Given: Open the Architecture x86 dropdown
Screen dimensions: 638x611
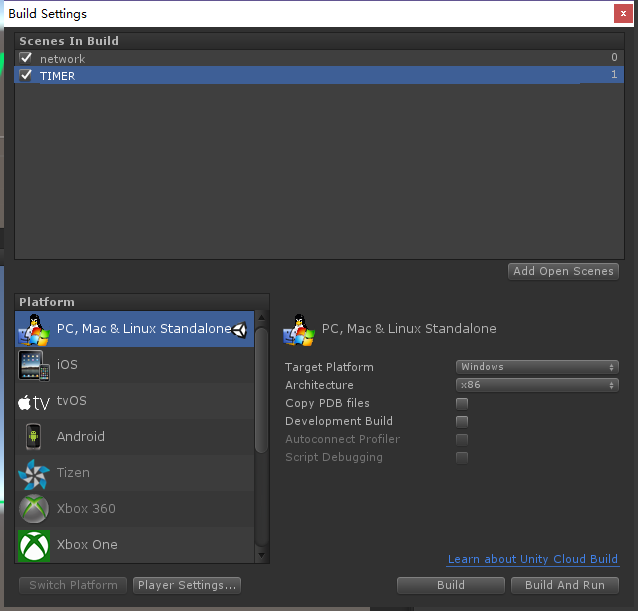Looking at the screenshot, I should pos(537,385).
